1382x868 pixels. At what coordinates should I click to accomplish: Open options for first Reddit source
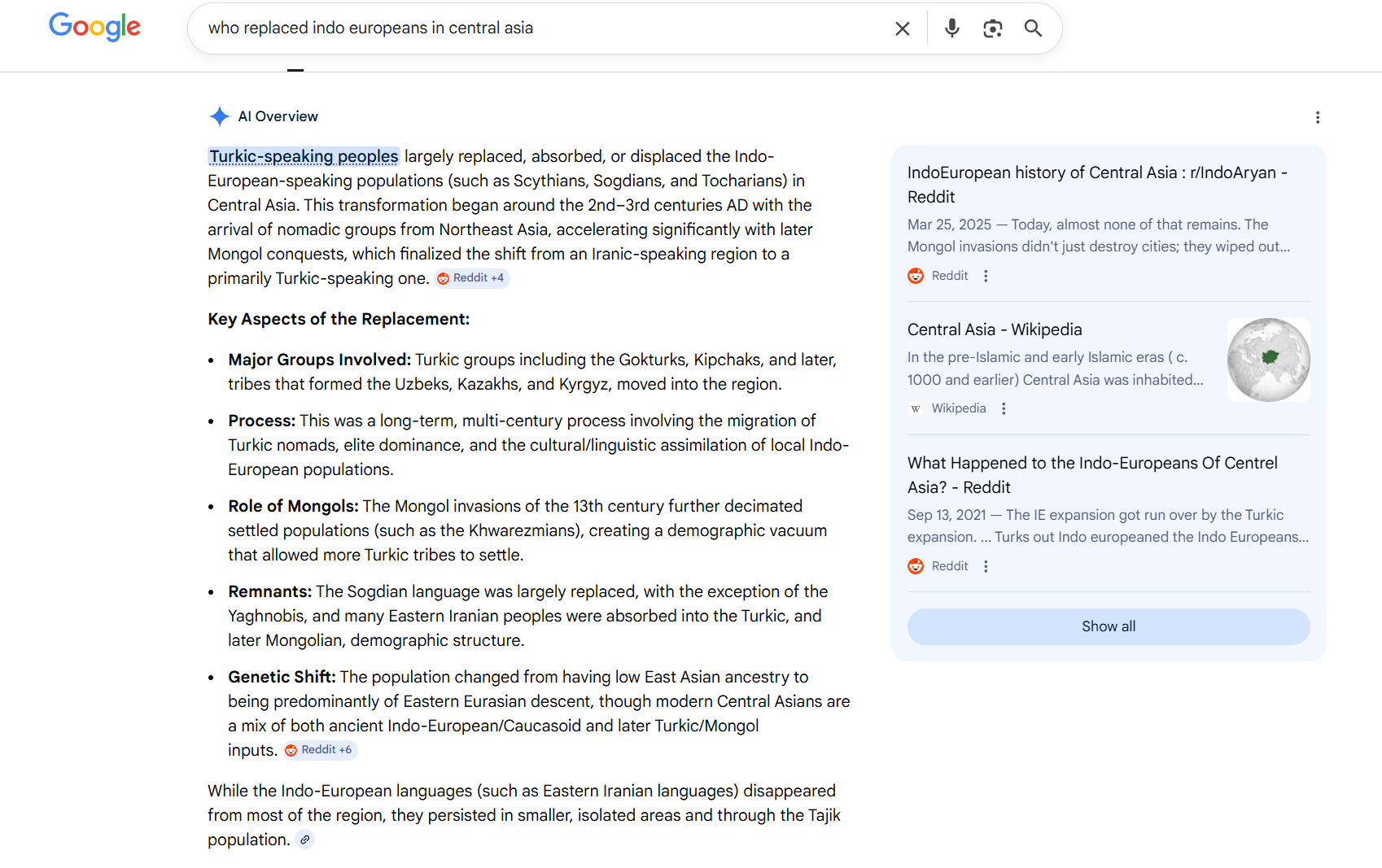coord(986,276)
